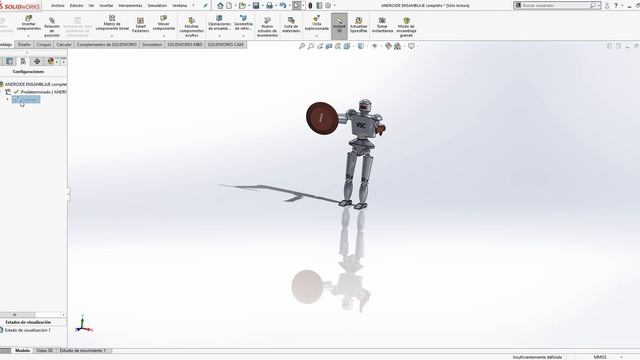Open Operaciones de ensamblaje tool
The width and height of the screenshot is (640, 360).
(x=219, y=23)
